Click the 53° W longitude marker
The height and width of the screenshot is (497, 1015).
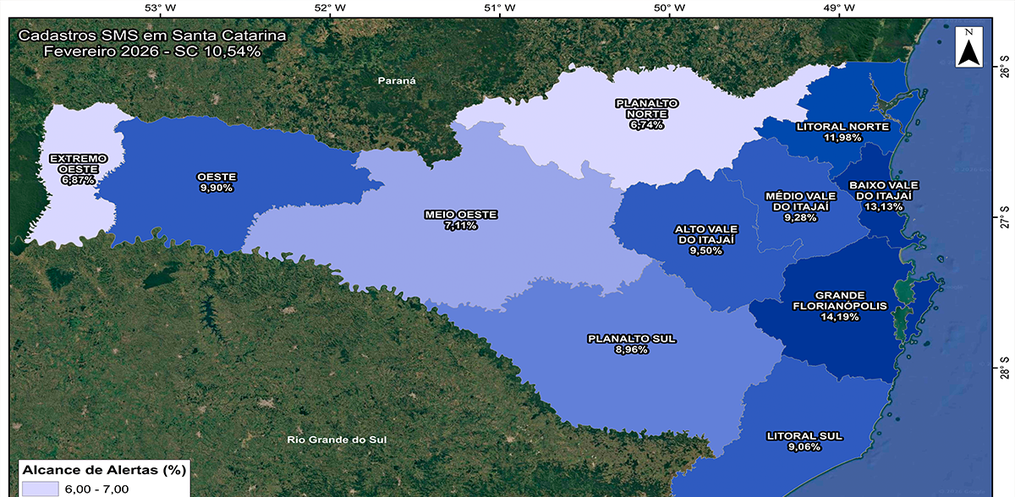(159, 9)
